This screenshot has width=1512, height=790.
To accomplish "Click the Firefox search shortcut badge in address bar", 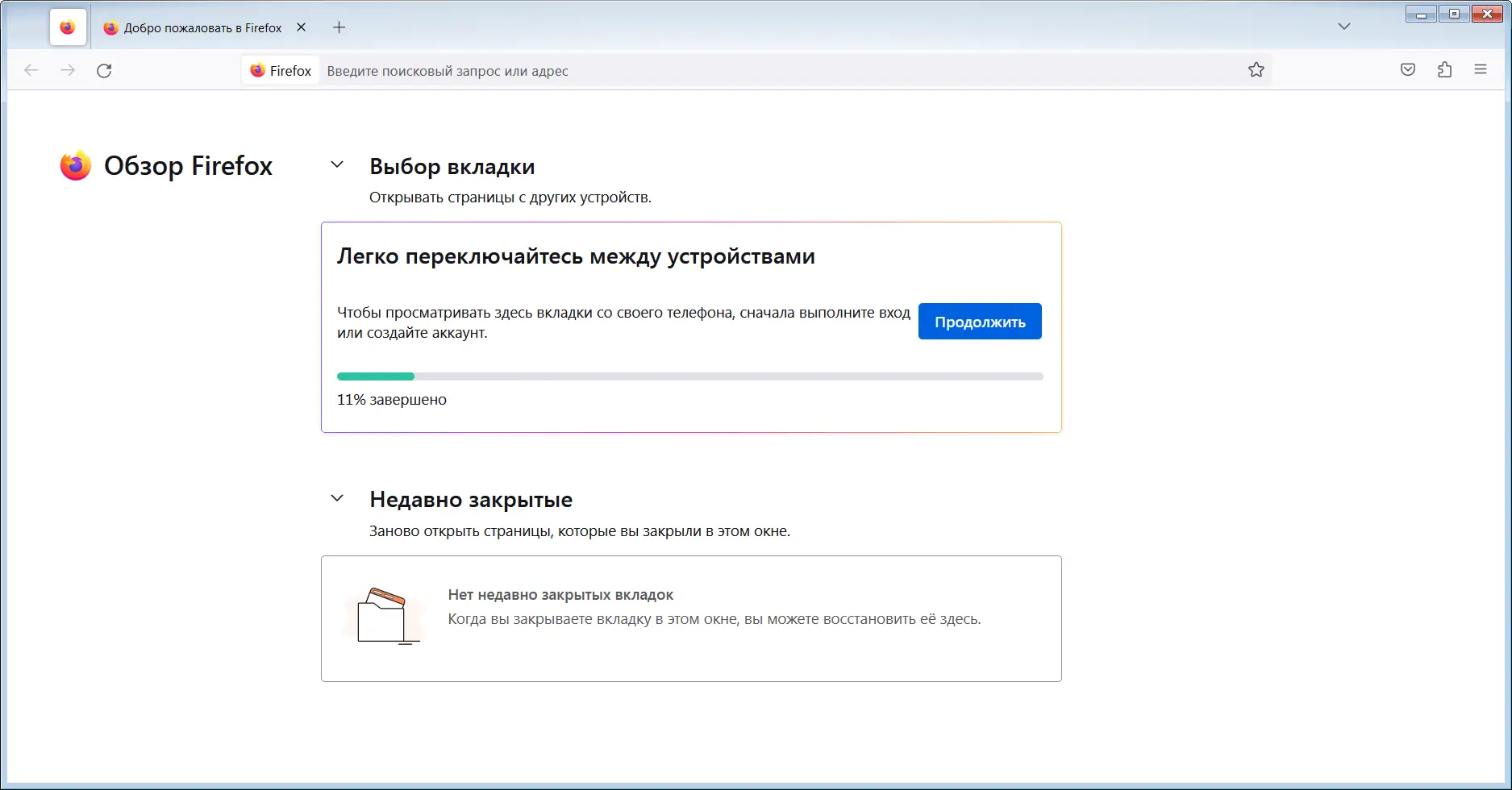I will [x=280, y=70].
